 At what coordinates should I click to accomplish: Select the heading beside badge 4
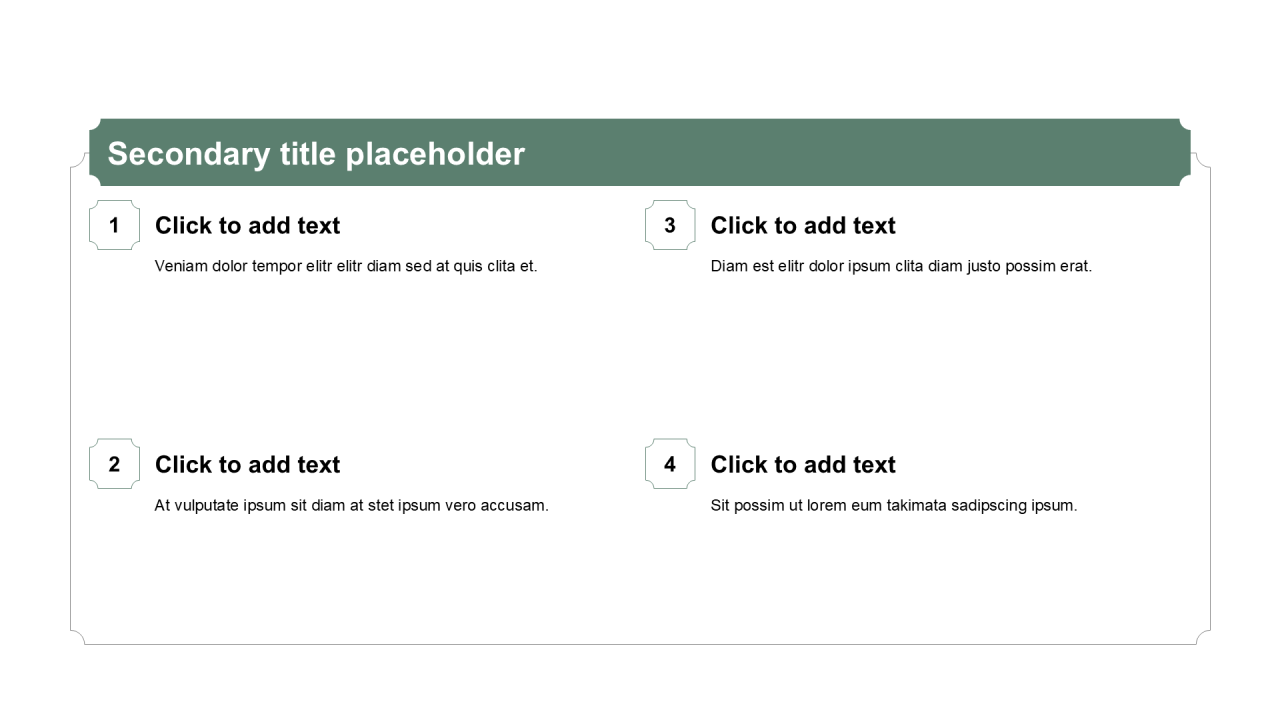803,465
